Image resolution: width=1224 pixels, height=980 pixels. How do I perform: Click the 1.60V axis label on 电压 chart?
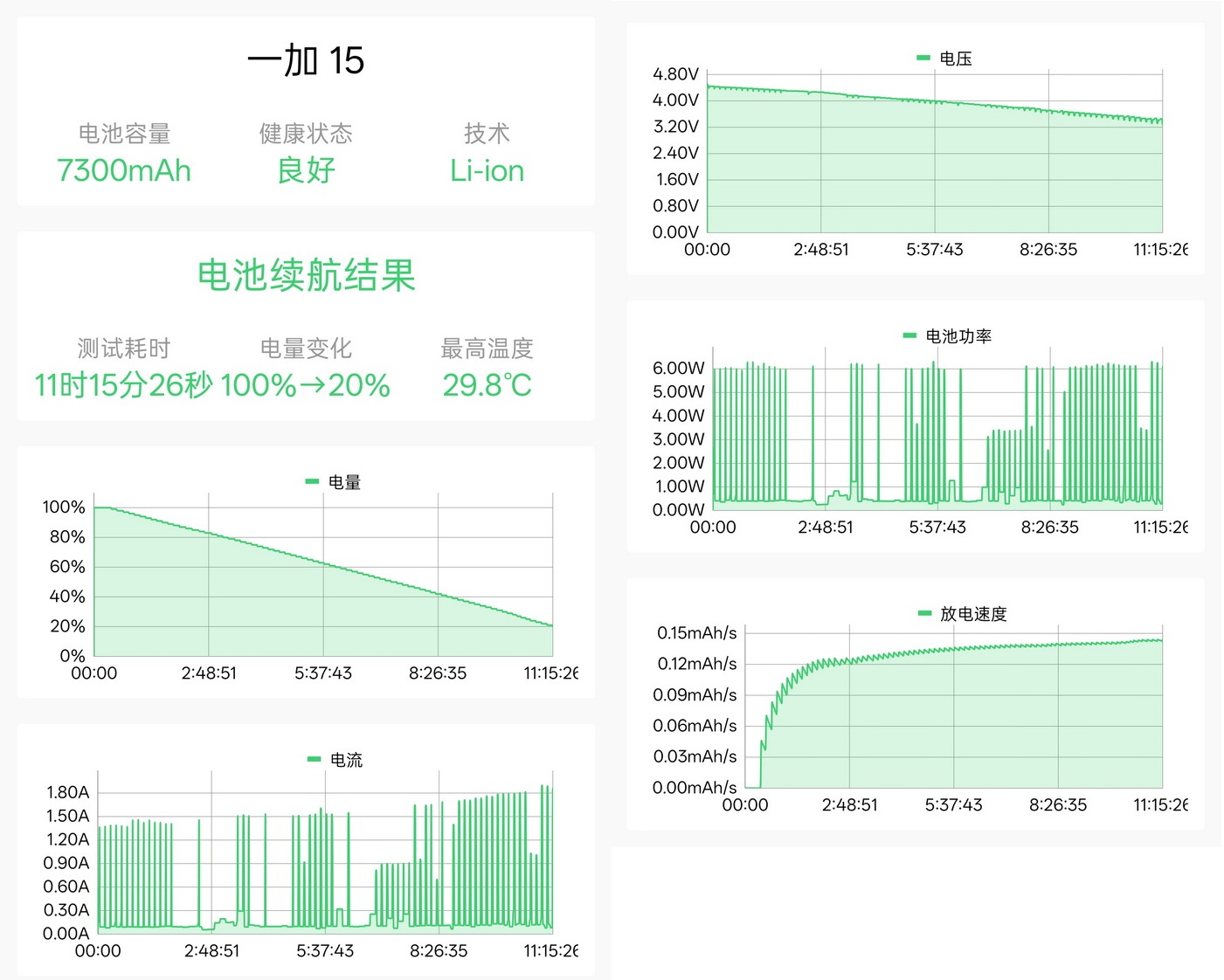coord(677,179)
